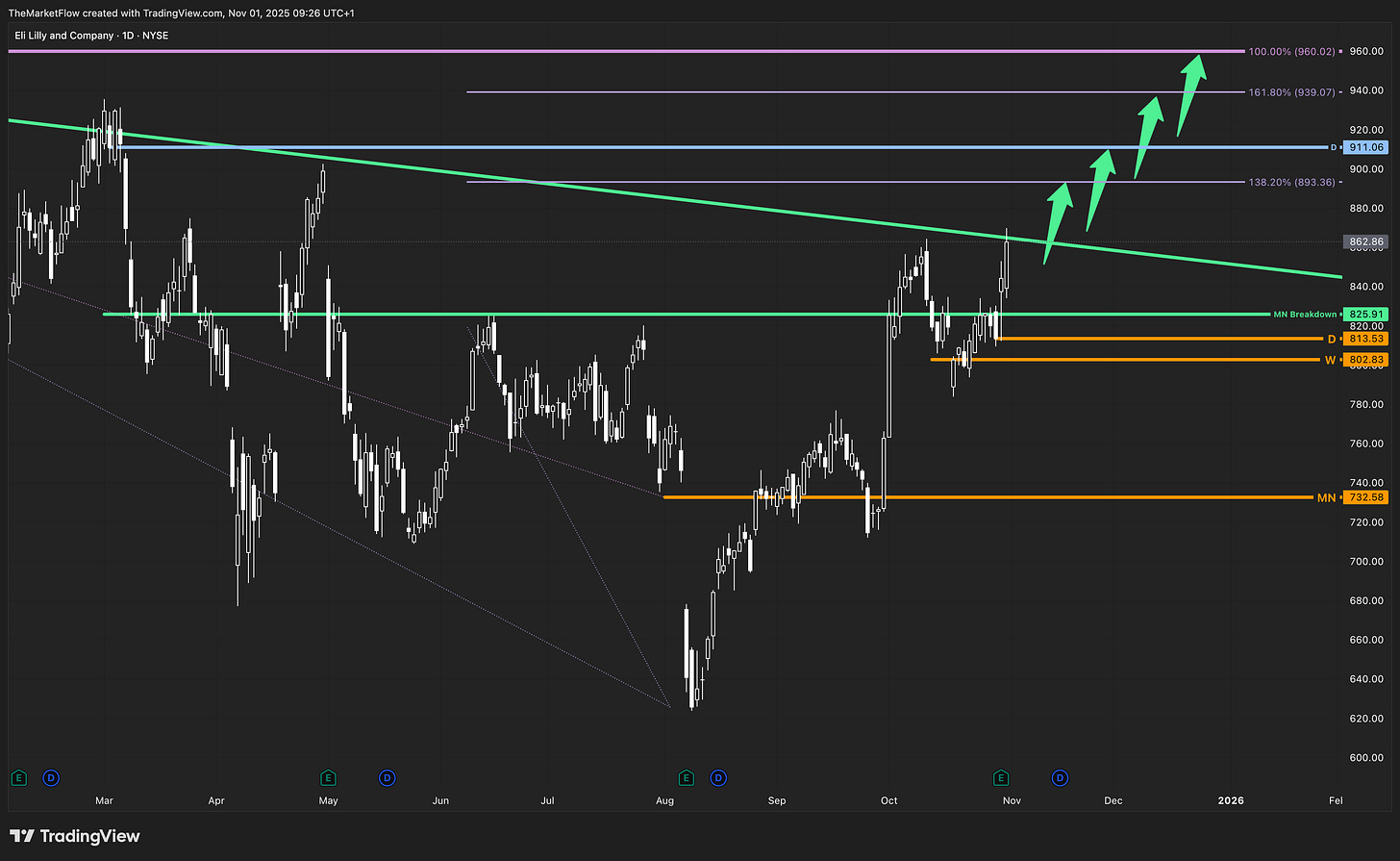The height and width of the screenshot is (861, 1400).
Task: Click the 700.00 price axis value
Action: (1366, 561)
